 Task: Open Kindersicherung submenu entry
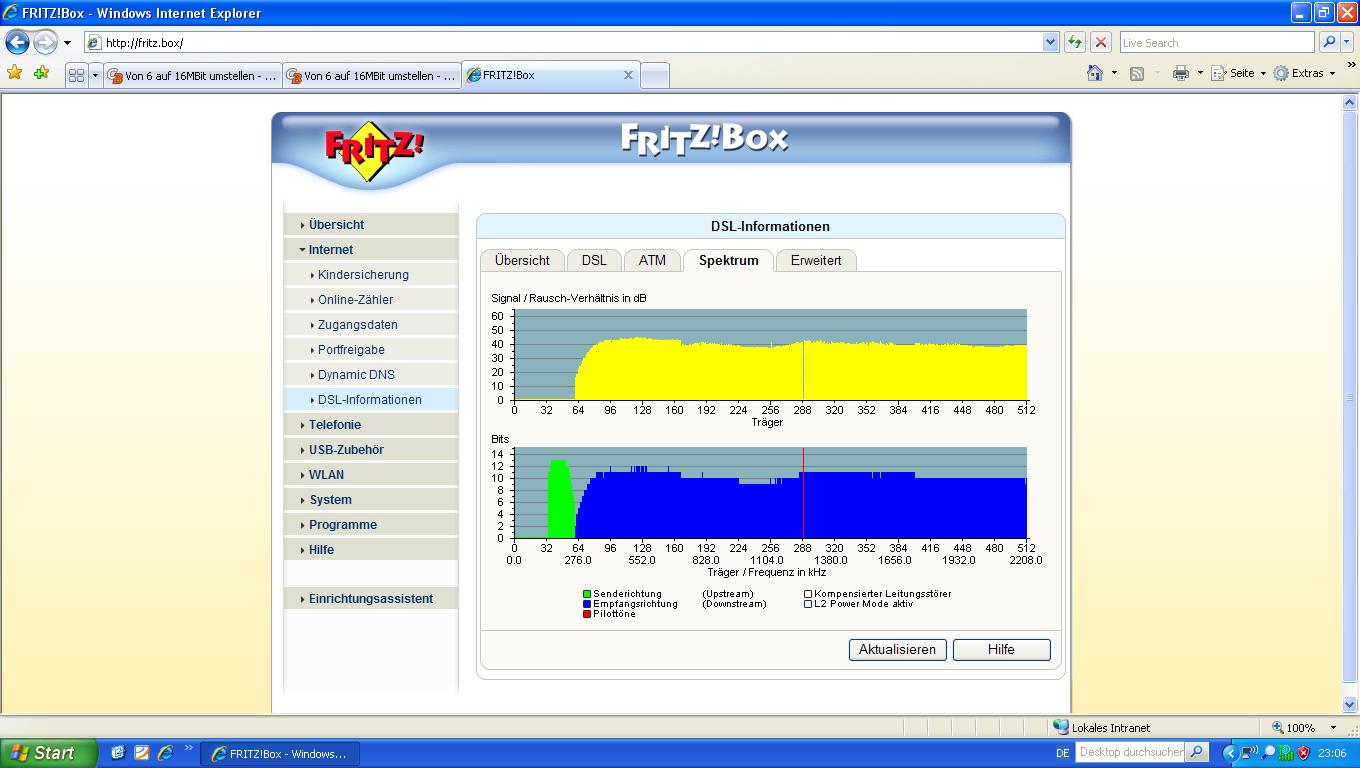click(x=371, y=275)
